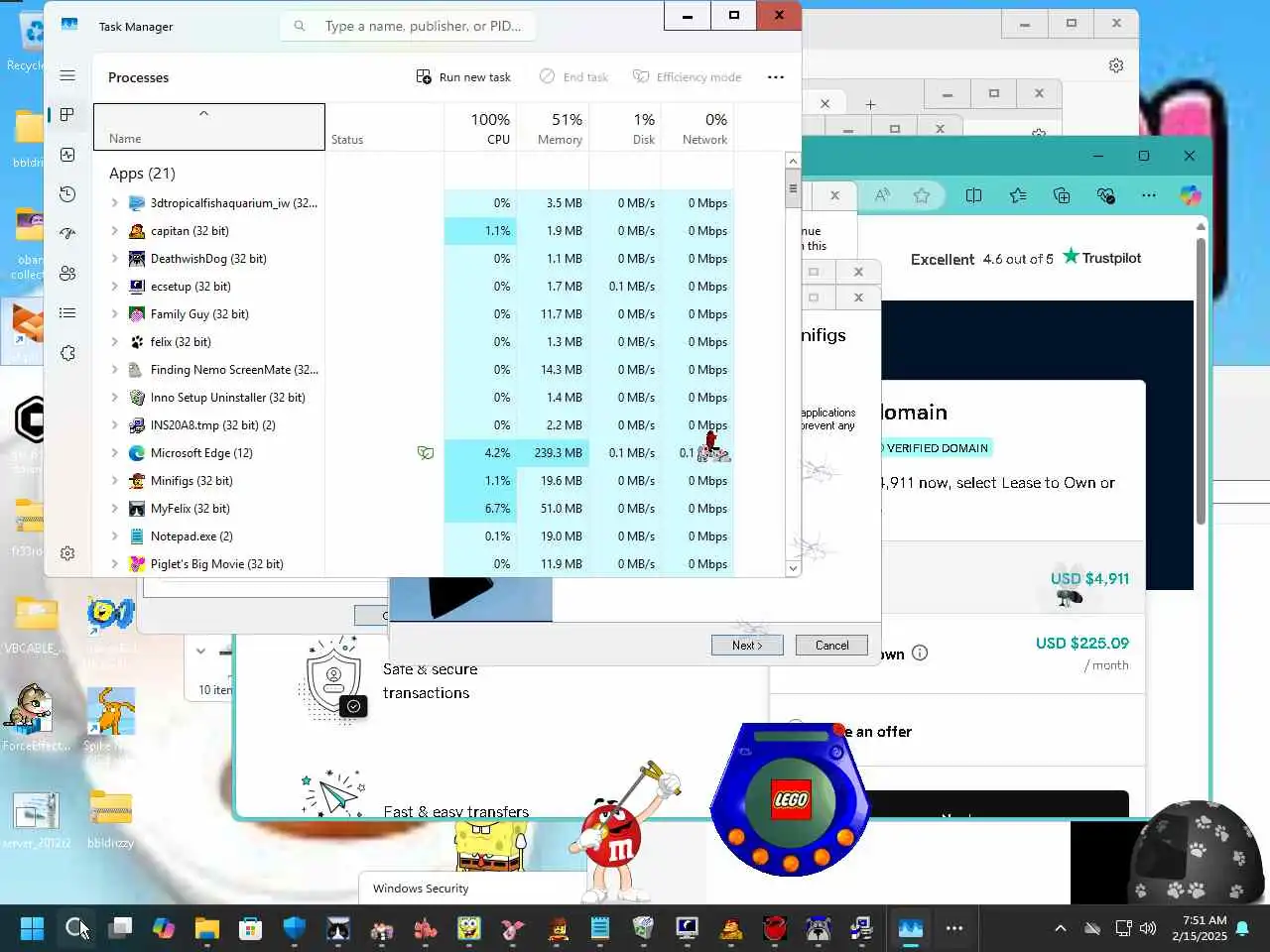Viewport: 1270px width, 952px height.
Task: Click the Run new task button
Action: tap(463, 77)
